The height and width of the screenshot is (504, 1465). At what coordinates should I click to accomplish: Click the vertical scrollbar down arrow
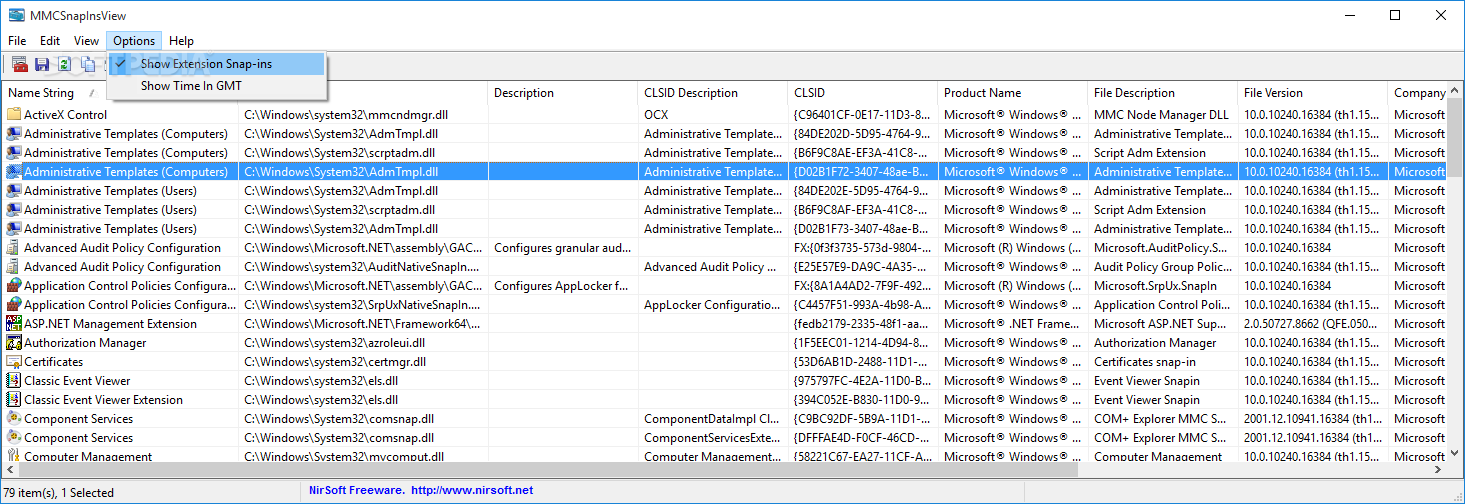[1455, 454]
